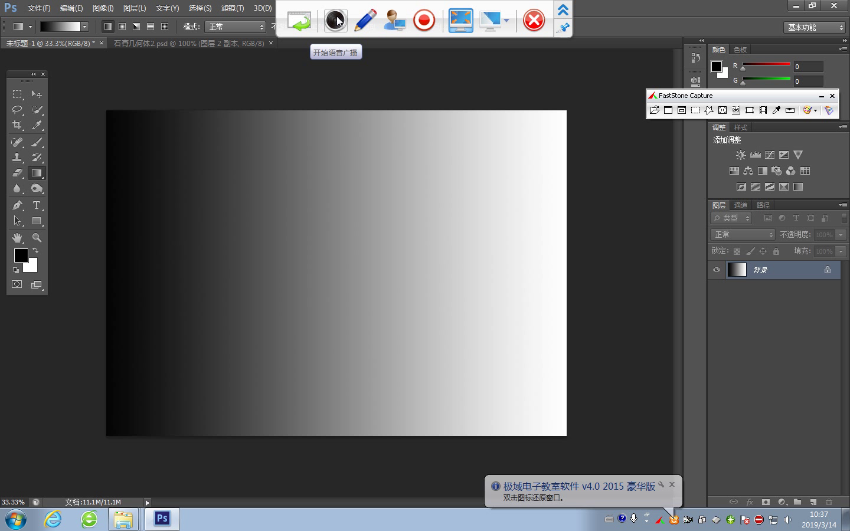Adjust the green G color slider
This screenshot has height=531, width=850.
click(x=765, y=81)
